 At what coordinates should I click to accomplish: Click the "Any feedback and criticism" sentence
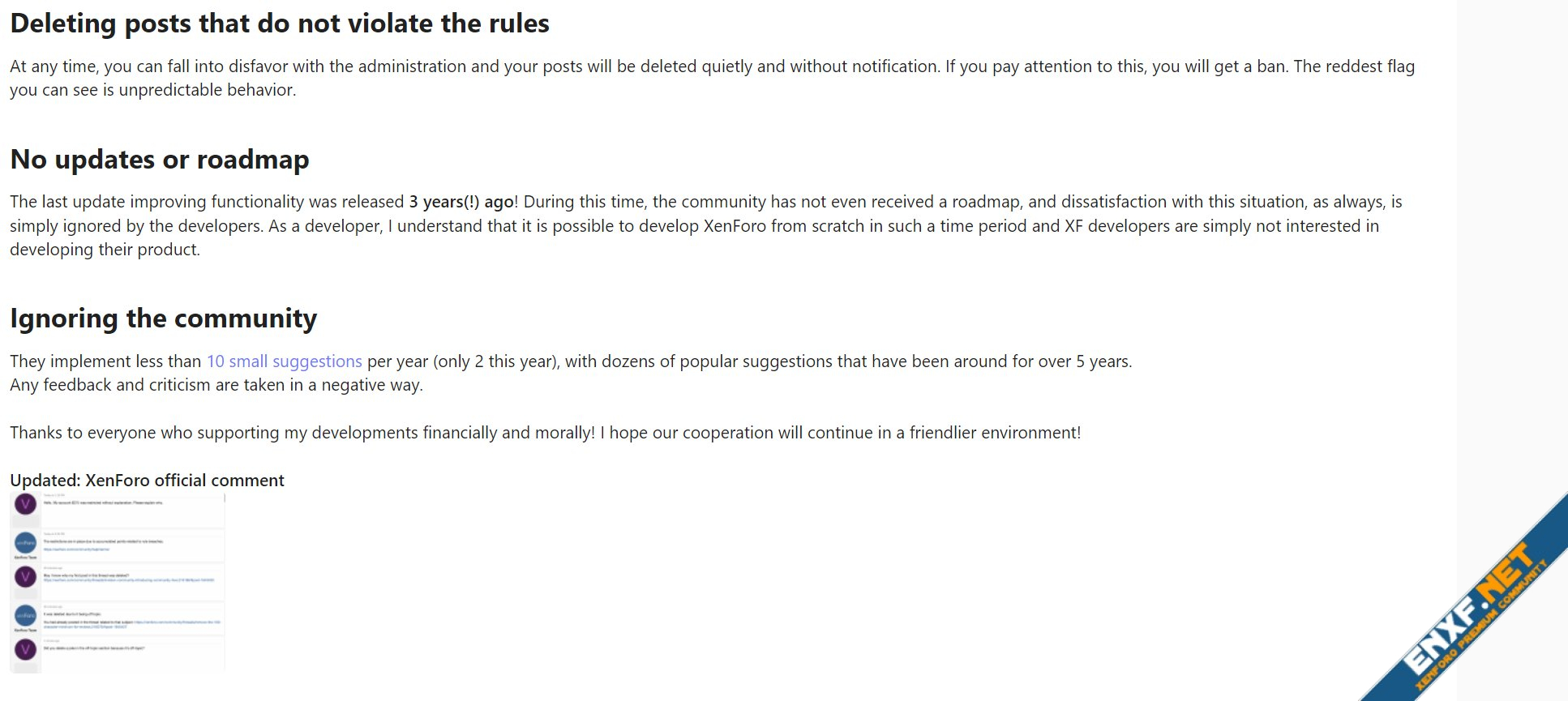click(216, 385)
